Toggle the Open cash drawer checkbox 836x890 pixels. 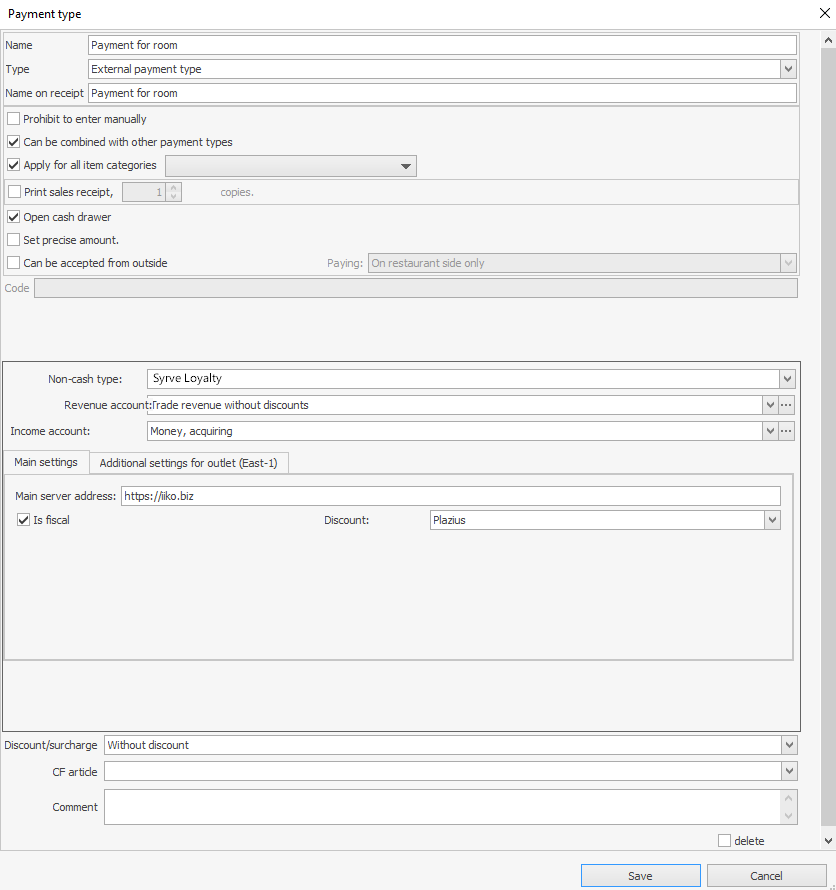click(14, 217)
